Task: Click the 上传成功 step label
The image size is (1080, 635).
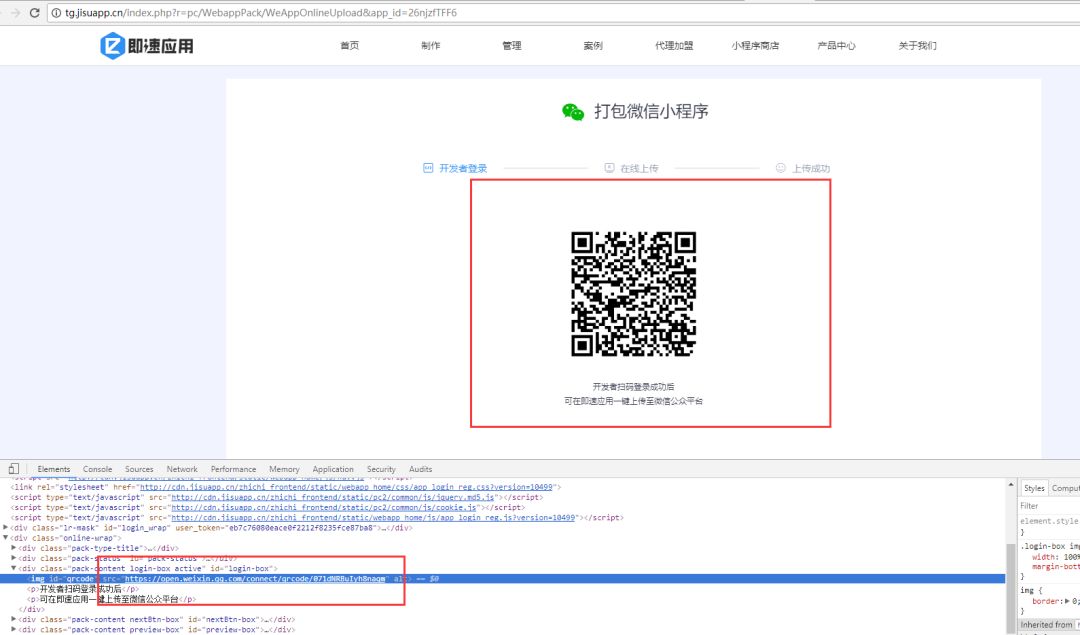Action: (x=811, y=168)
